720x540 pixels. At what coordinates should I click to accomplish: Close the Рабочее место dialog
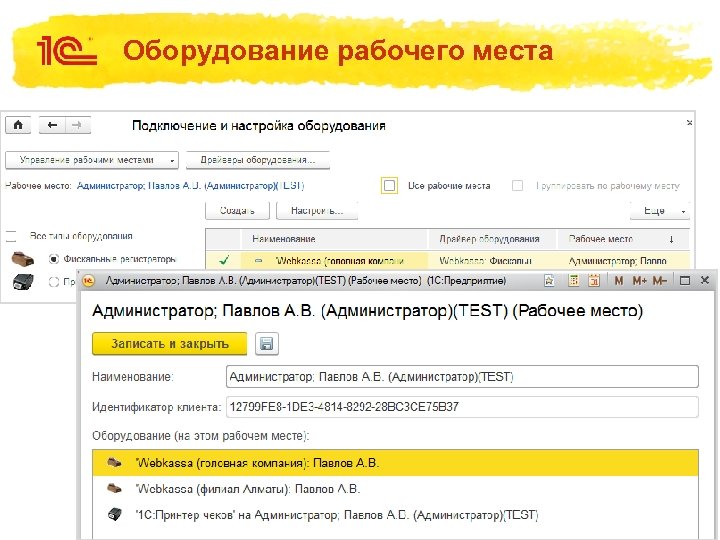tap(705, 280)
